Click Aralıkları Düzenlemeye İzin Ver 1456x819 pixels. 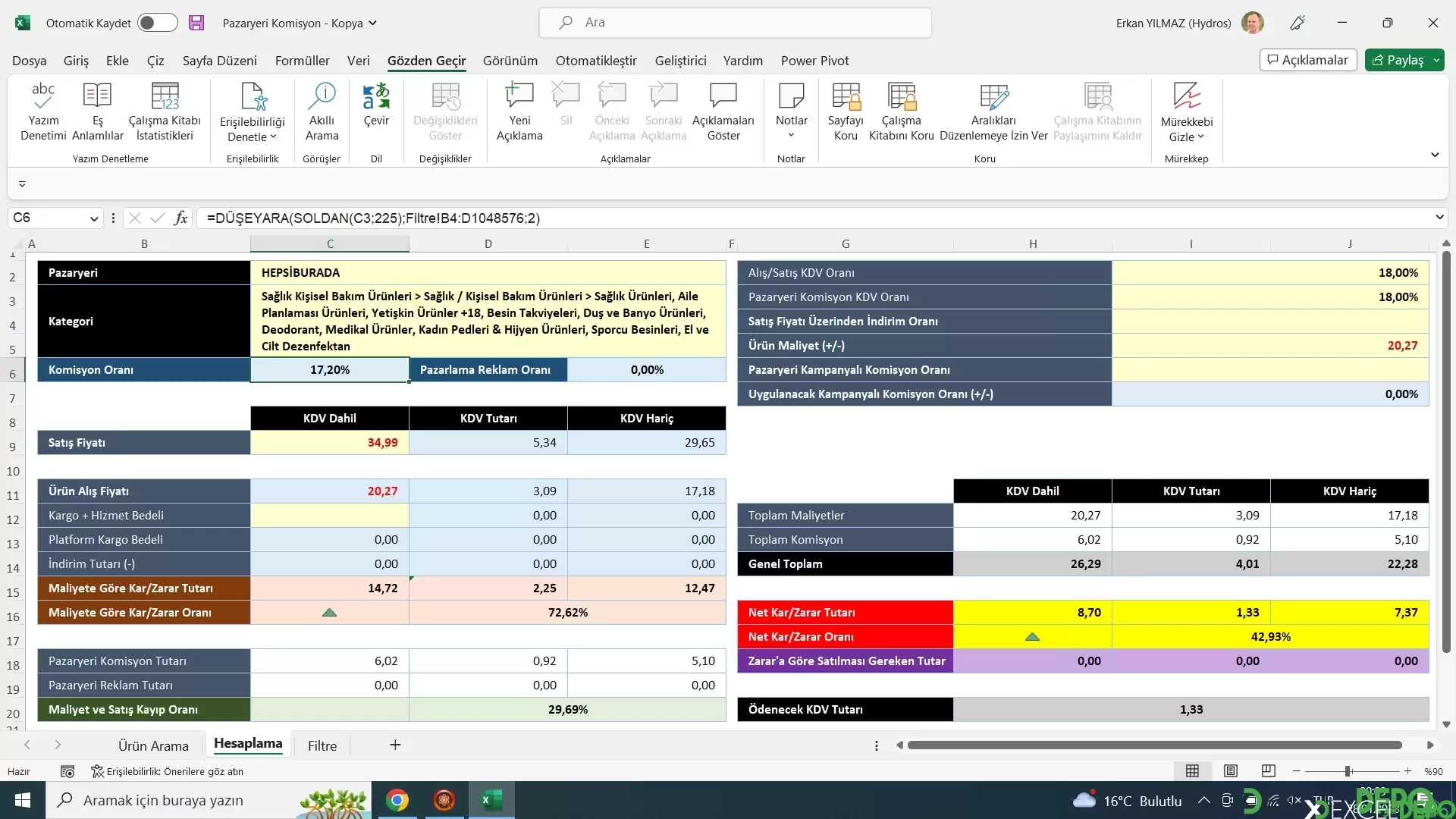point(993,112)
